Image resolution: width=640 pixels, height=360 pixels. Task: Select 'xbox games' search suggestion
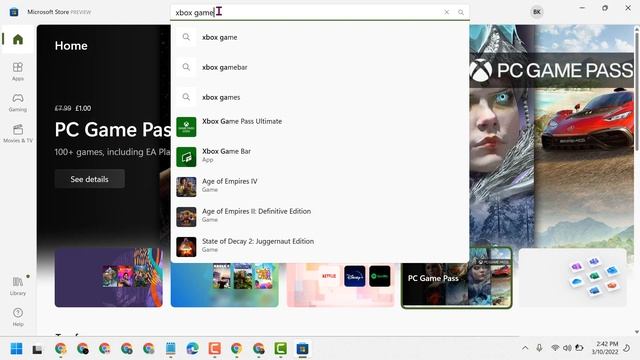[320, 97]
